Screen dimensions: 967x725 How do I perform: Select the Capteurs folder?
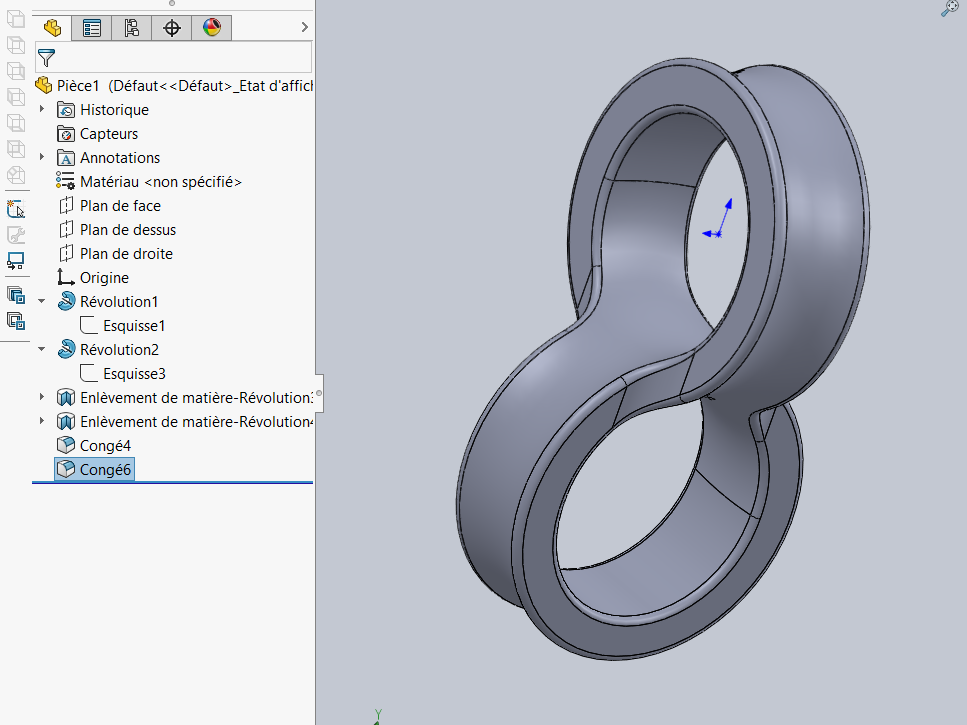pos(108,133)
